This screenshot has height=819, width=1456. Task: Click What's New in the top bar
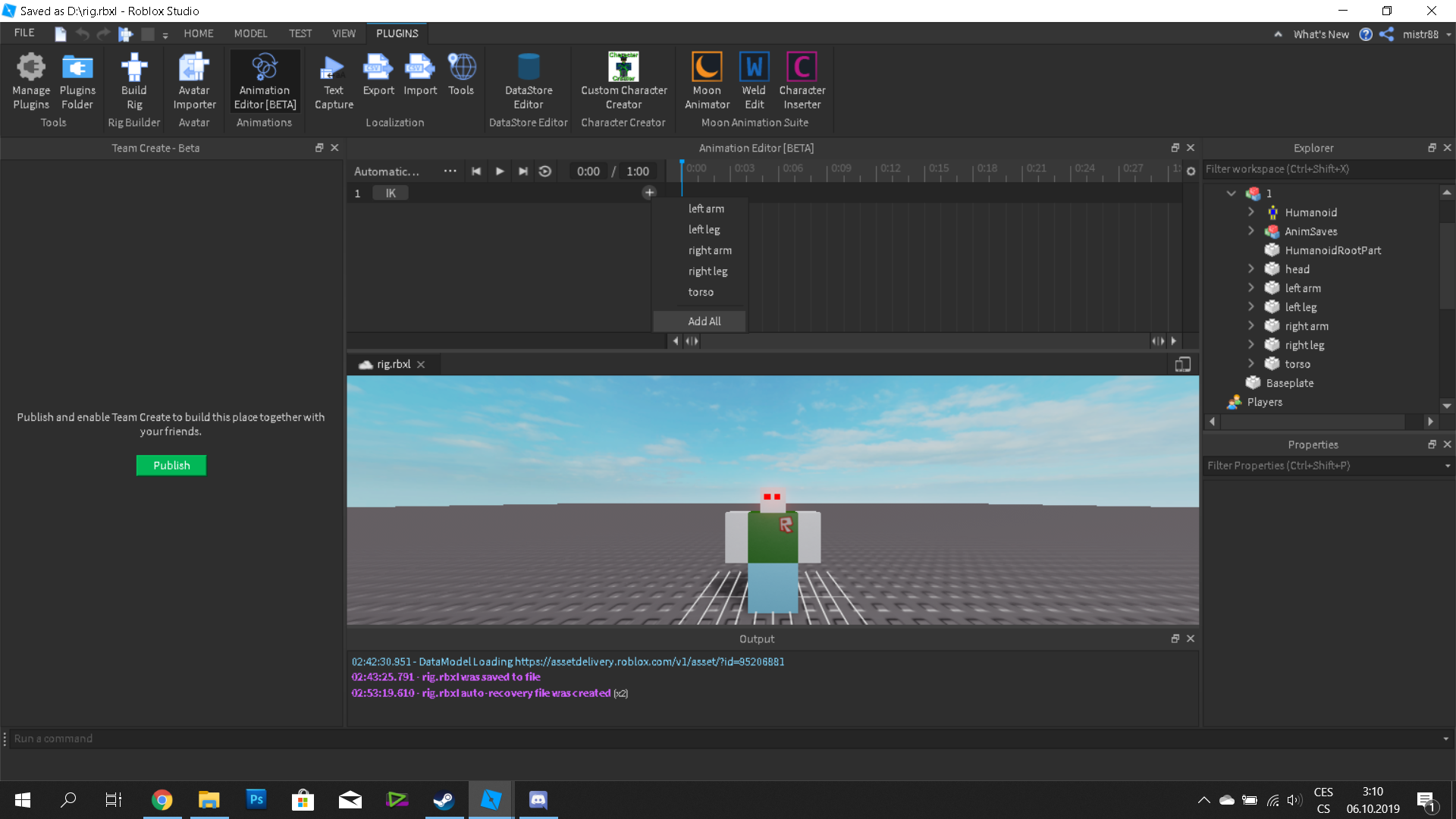[x=1321, y=34]
